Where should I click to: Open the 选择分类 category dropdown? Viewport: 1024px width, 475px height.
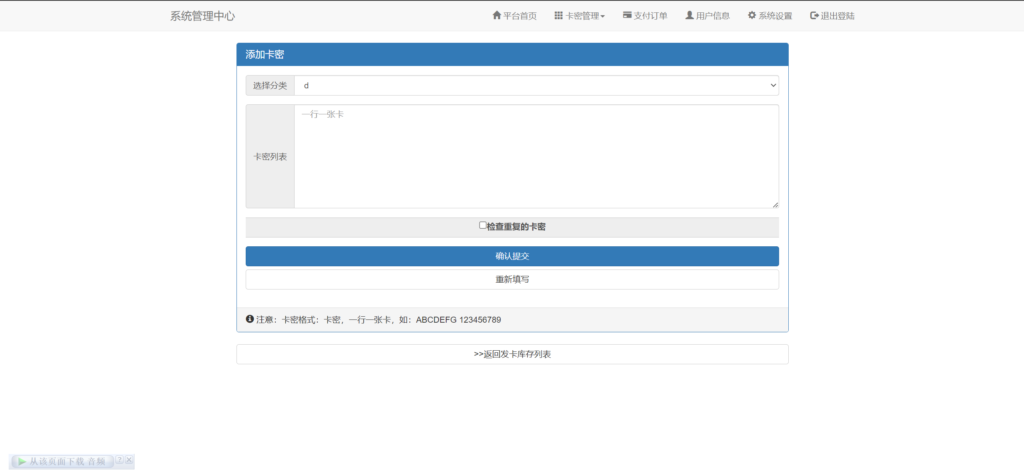pyautogui.click(x=536, y=86)
